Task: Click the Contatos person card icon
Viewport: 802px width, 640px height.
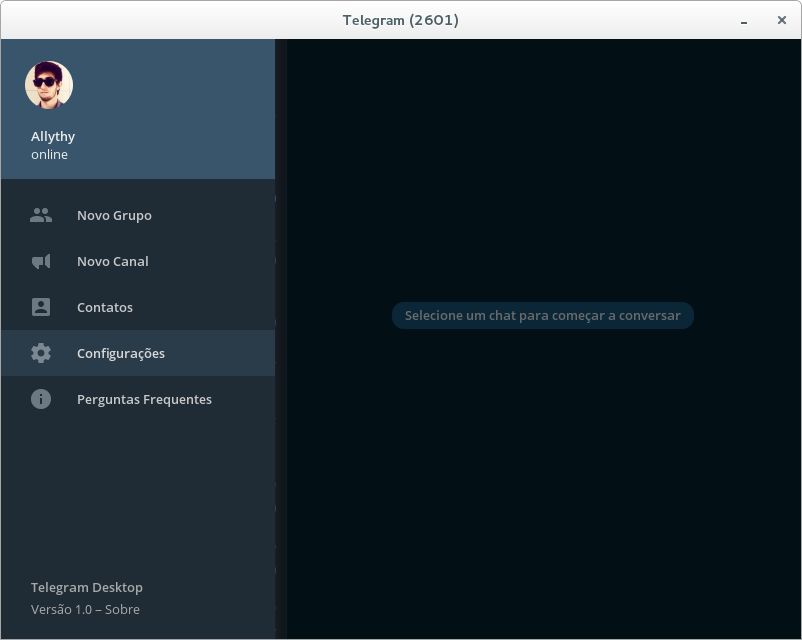Action: click(41, 307)
